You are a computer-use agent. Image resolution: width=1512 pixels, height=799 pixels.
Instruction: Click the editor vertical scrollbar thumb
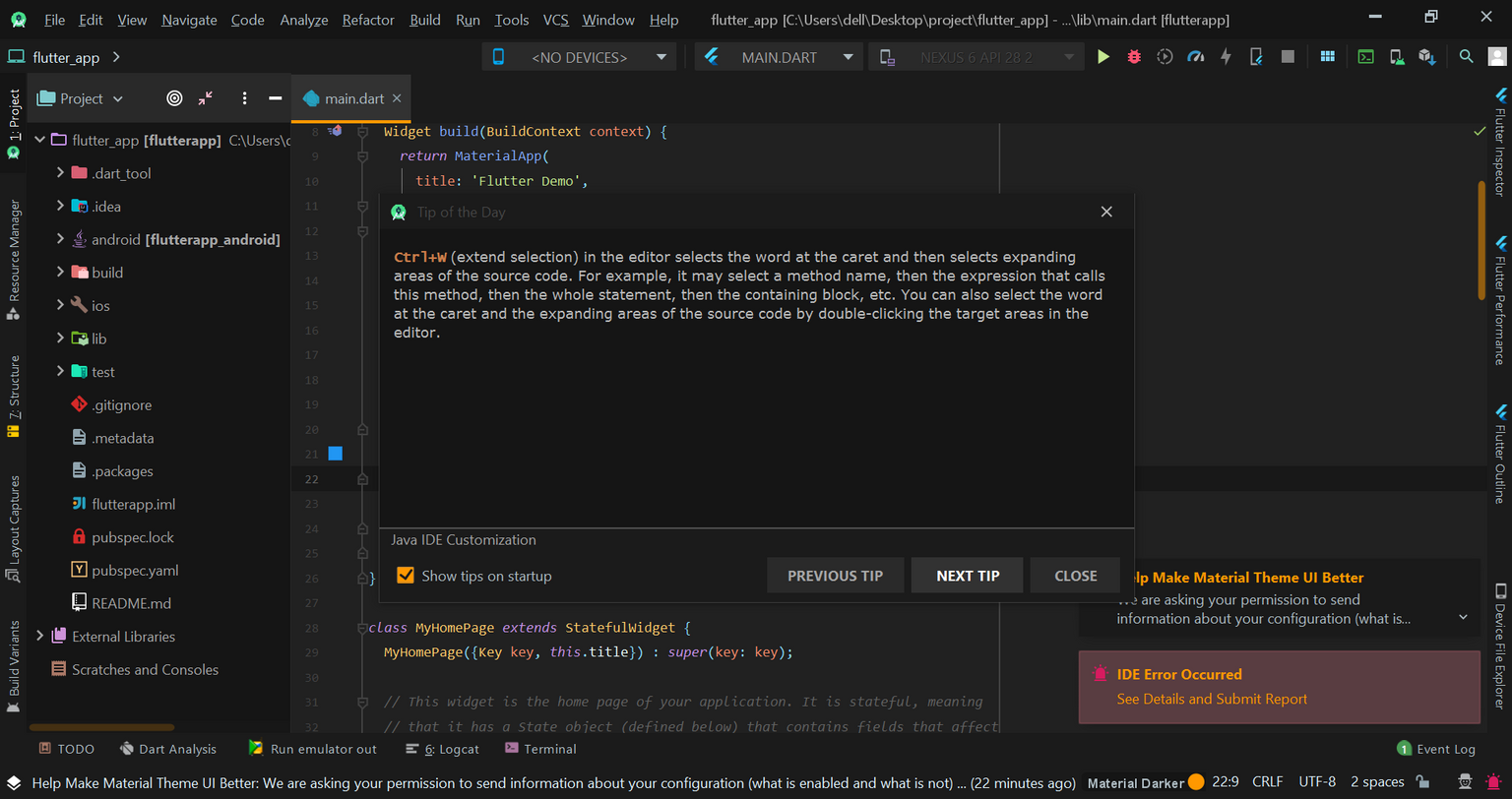click(x=1481, y=240)
